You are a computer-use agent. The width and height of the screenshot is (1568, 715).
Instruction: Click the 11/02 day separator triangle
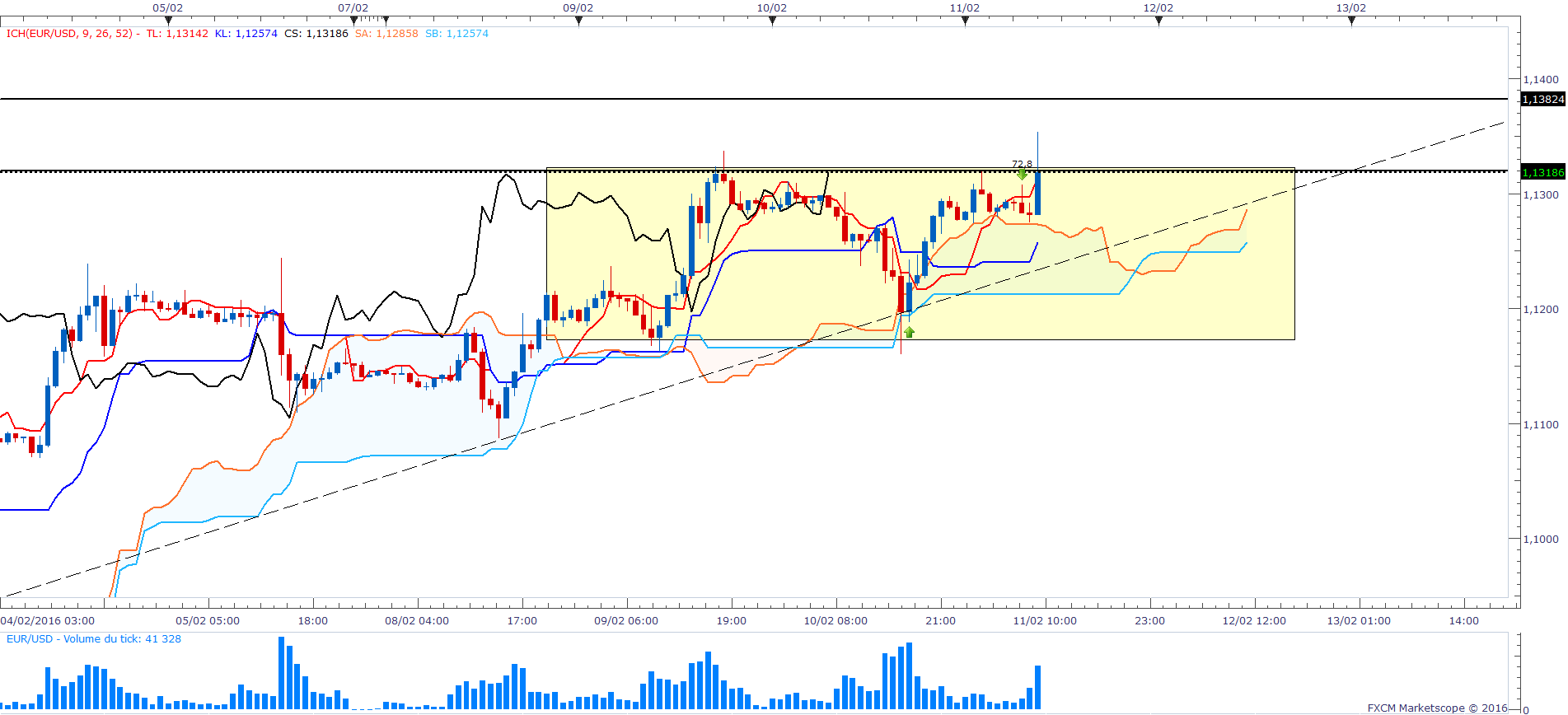(965, 21)
